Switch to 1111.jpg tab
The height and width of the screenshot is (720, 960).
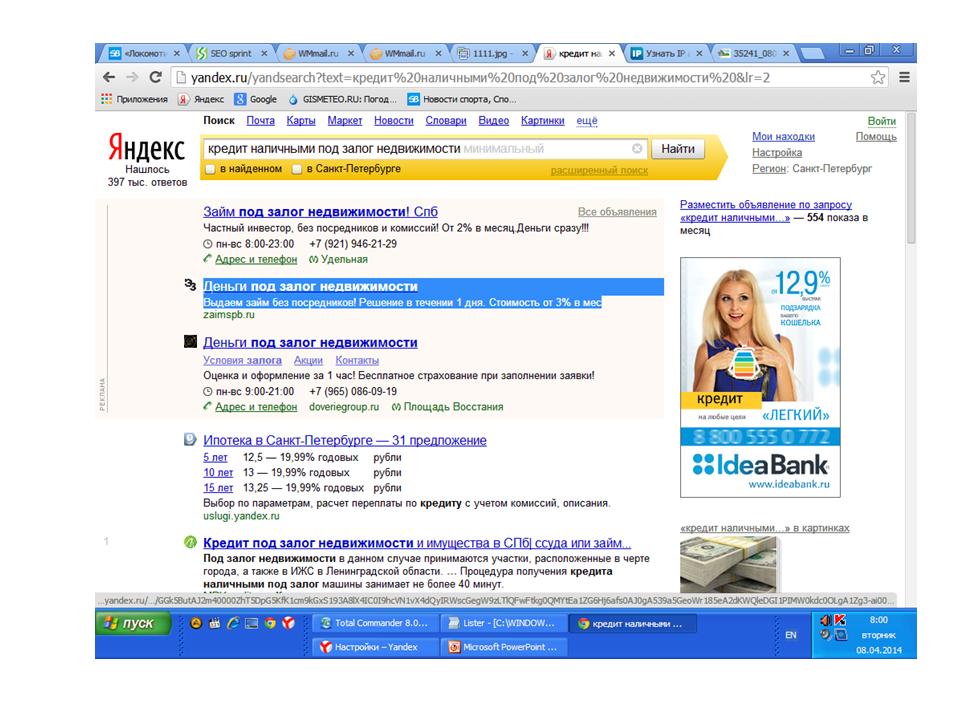click(x=492, y=54)
